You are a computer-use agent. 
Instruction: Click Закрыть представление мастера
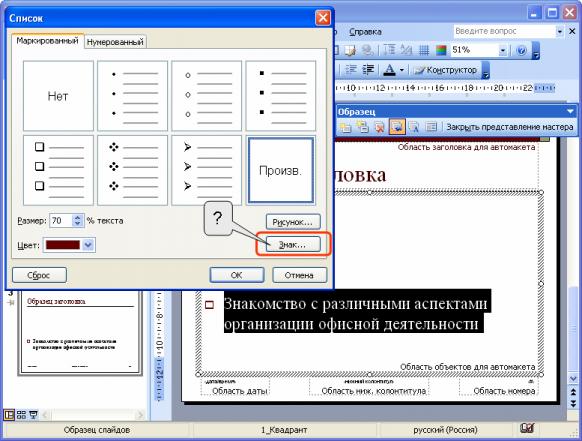pyautogui.click(x=510, y=127)
